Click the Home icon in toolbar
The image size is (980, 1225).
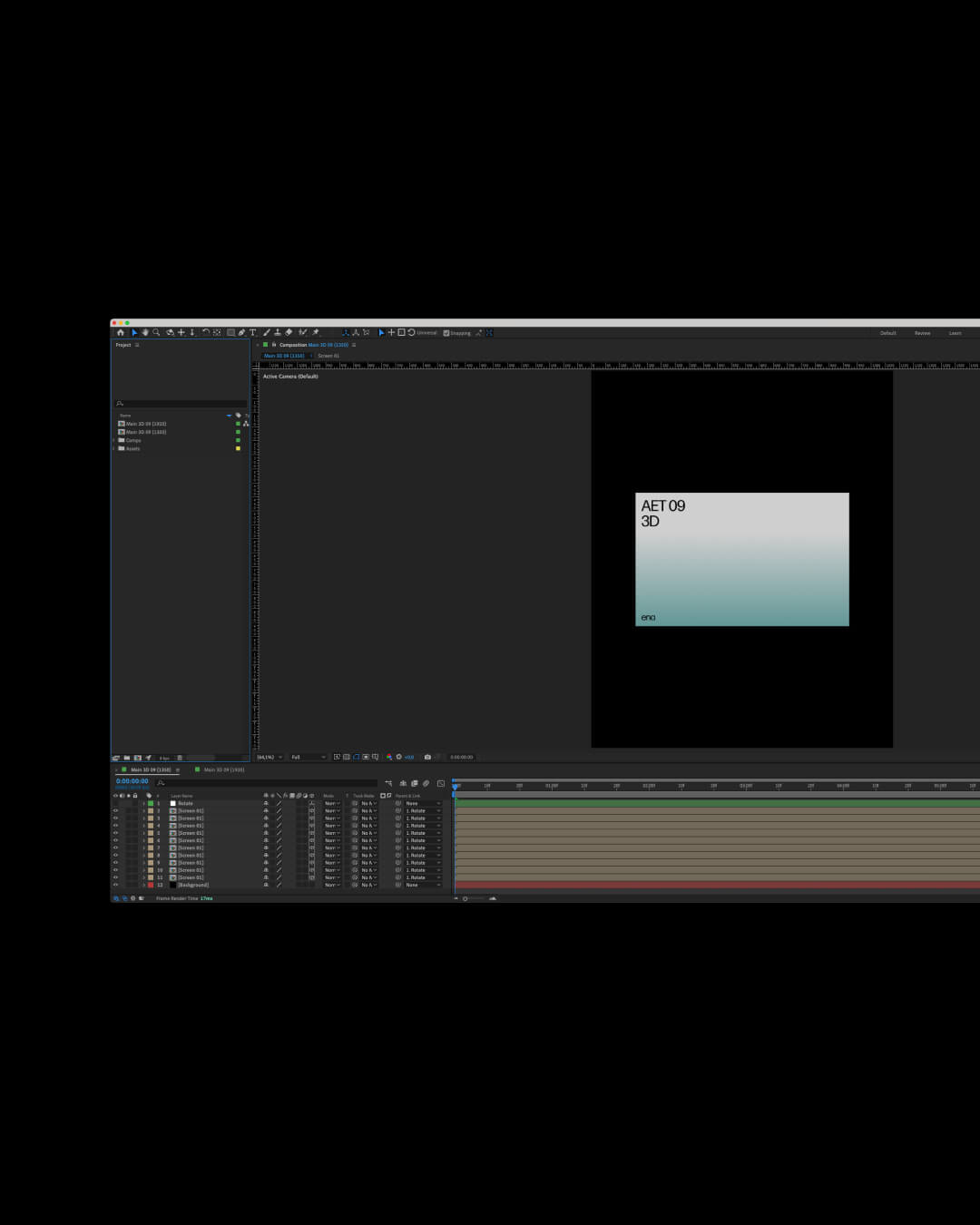[120, 332]
